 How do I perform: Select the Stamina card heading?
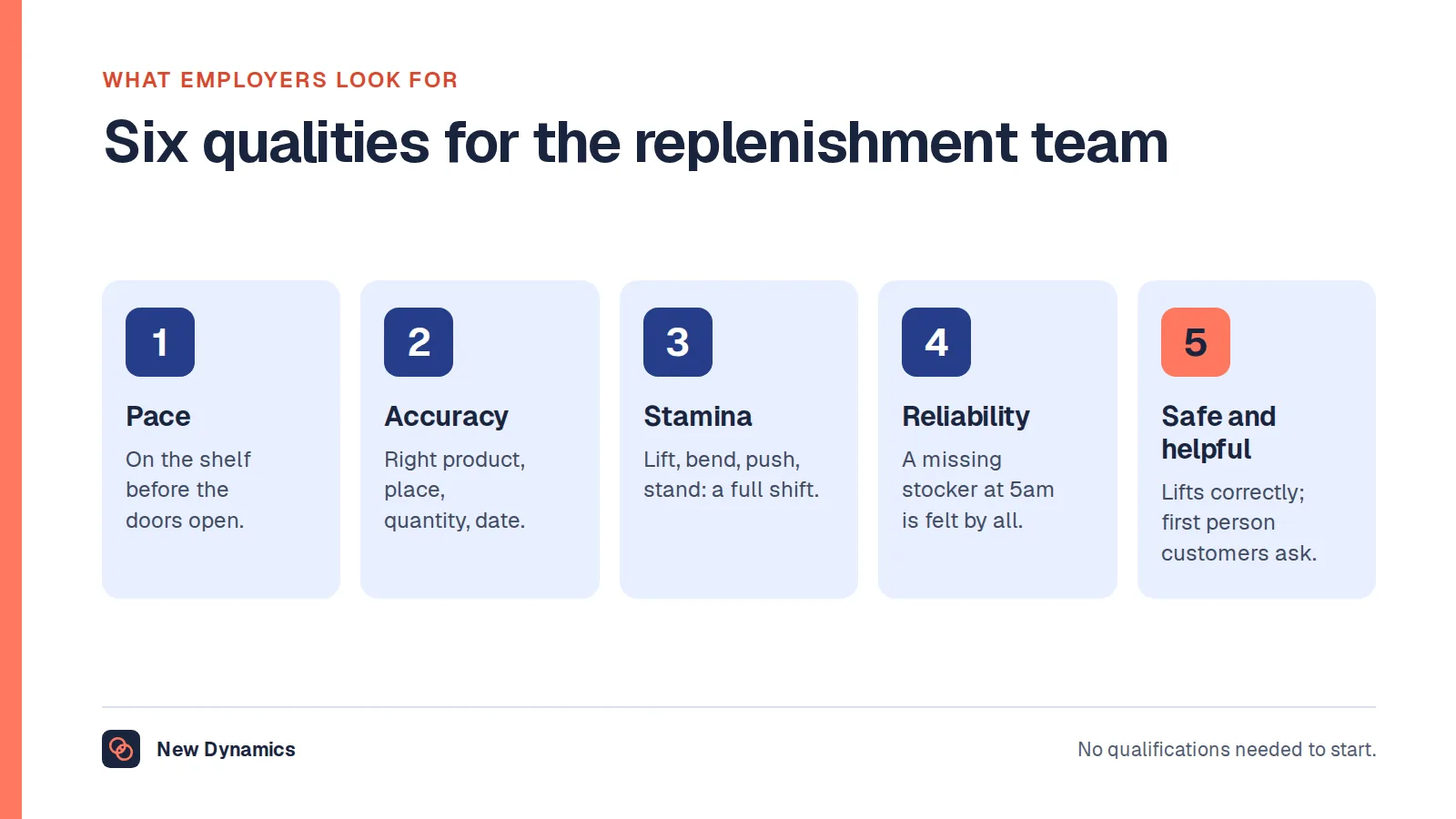698,417
